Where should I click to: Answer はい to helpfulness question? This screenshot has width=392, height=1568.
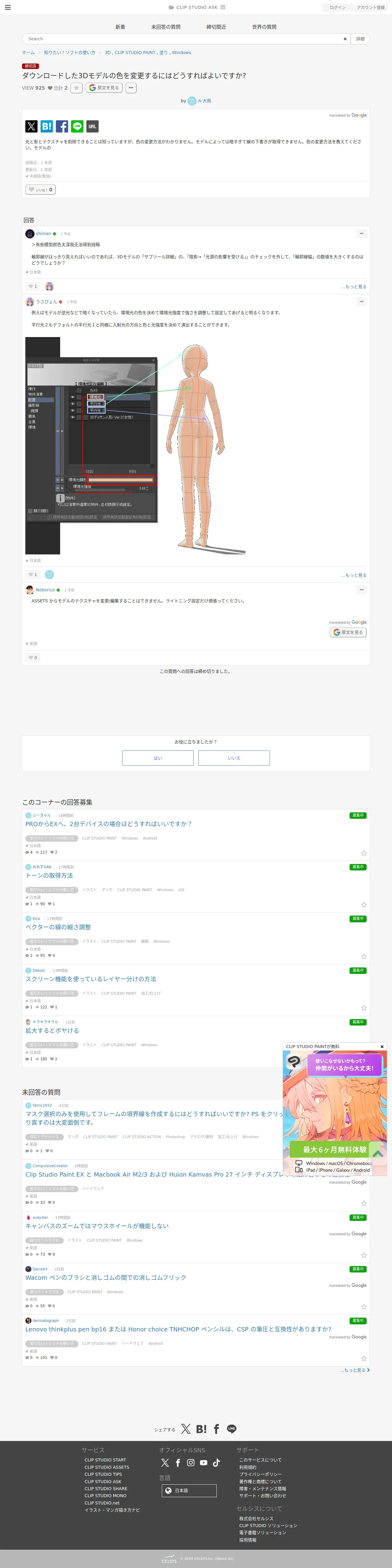[x=158, y=758]
